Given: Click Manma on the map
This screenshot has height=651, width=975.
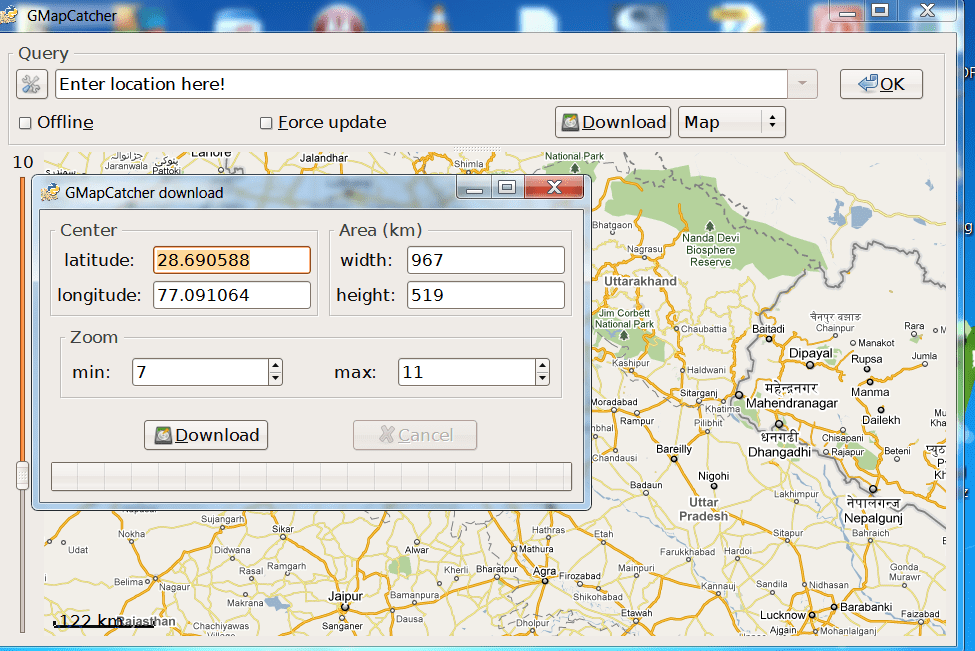Looking at the screenshot, I should tap(870, 392).
